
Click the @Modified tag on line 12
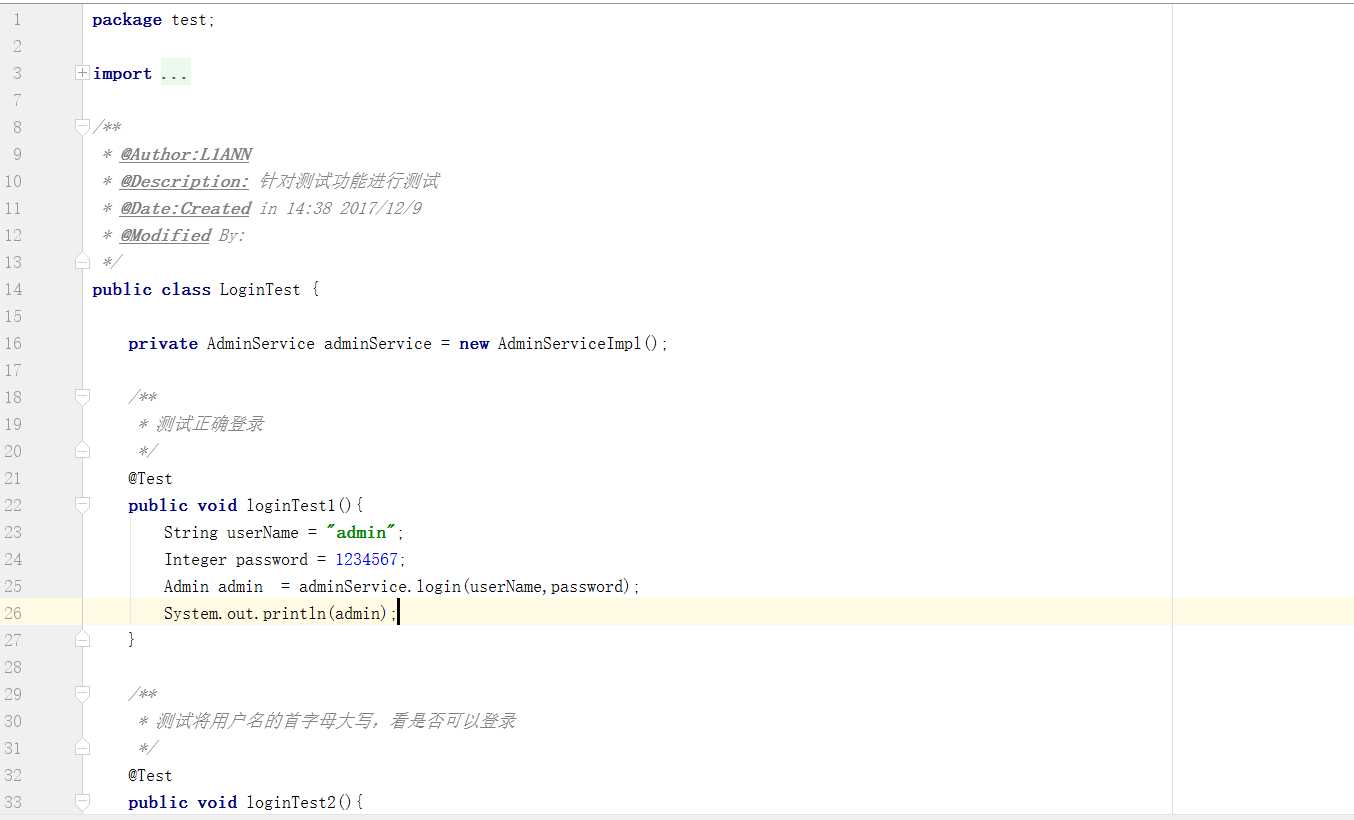[166, 235]
